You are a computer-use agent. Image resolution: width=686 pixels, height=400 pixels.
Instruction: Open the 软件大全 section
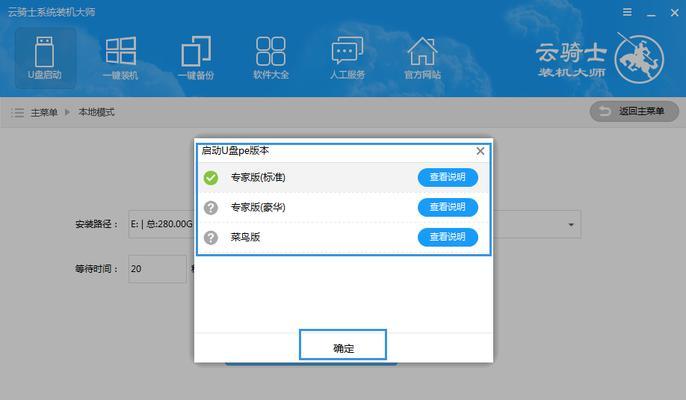pos(271,58)
